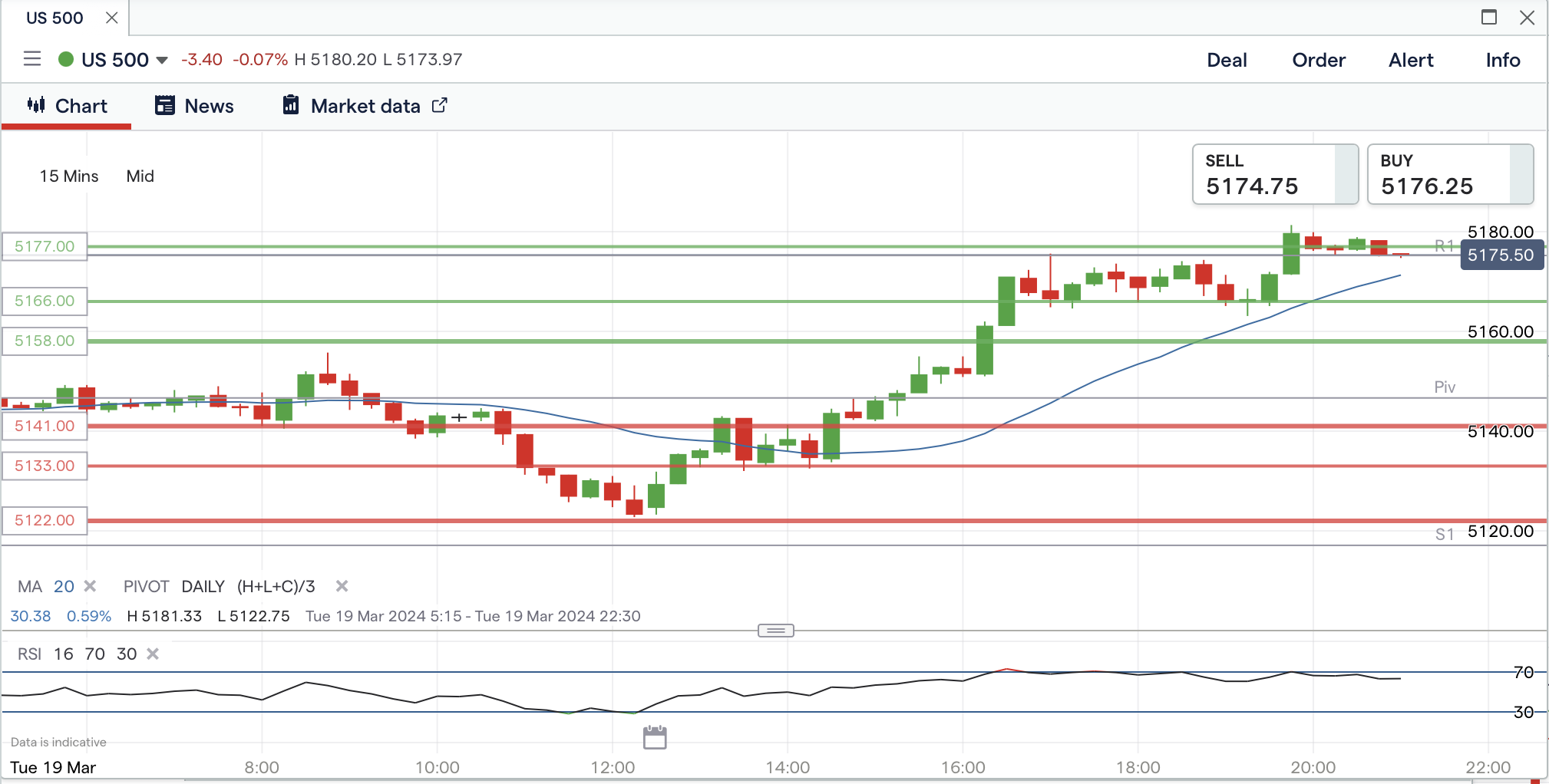Click the Data is indicative note
Screen dimensions: 1549x784
[x=58, y=742]
